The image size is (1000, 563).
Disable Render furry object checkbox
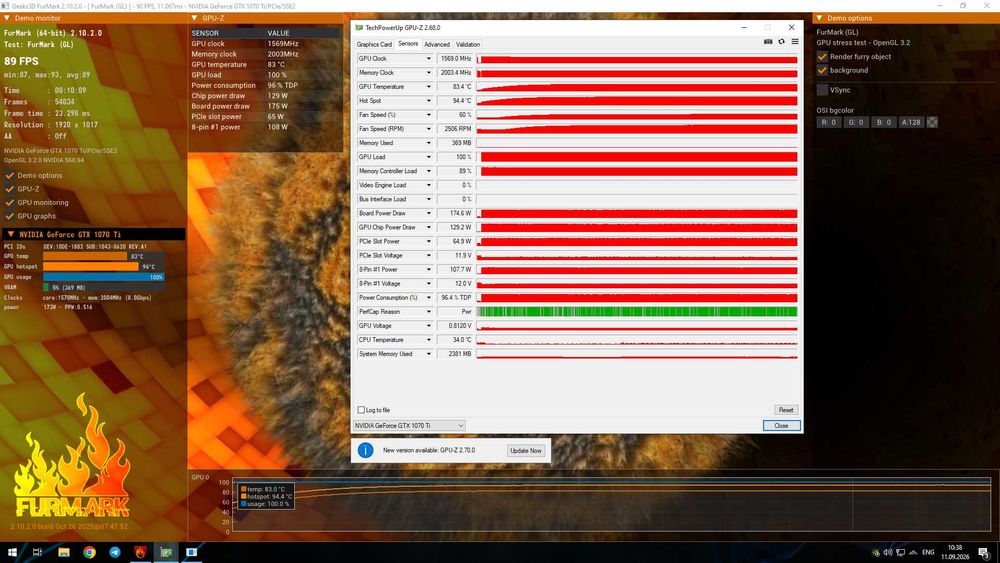822,57
